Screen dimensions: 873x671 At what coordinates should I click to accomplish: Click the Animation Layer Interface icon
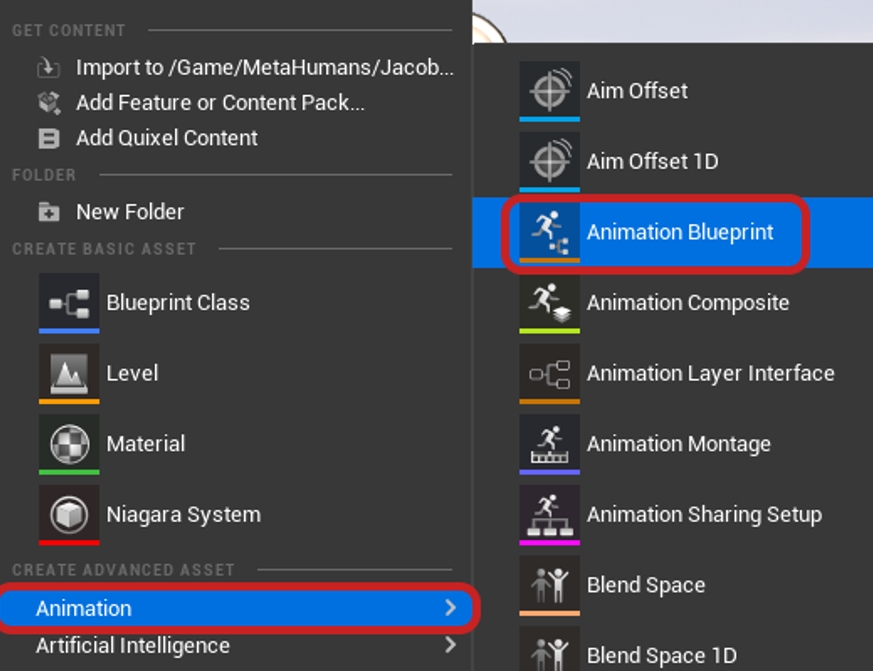[549, 373]
